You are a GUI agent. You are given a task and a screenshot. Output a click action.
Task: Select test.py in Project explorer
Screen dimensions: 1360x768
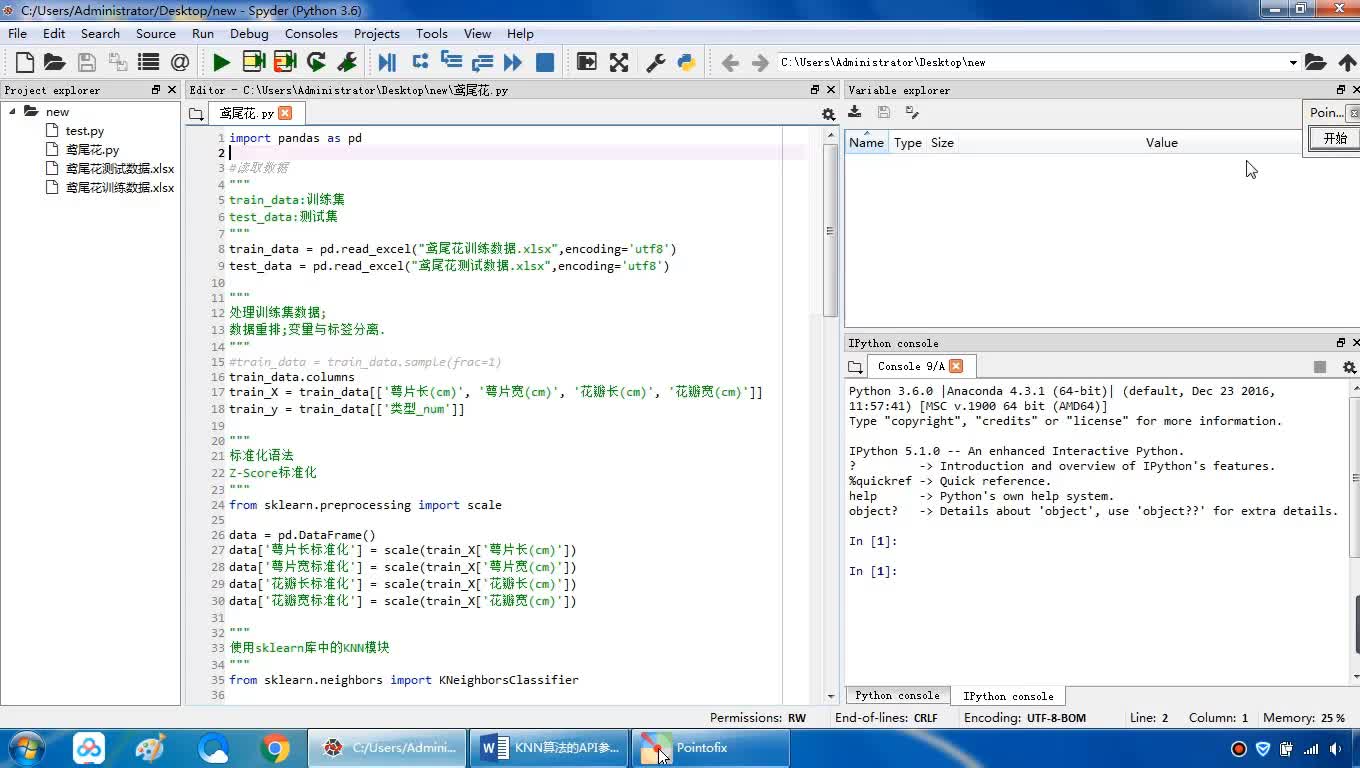point(85,131)
